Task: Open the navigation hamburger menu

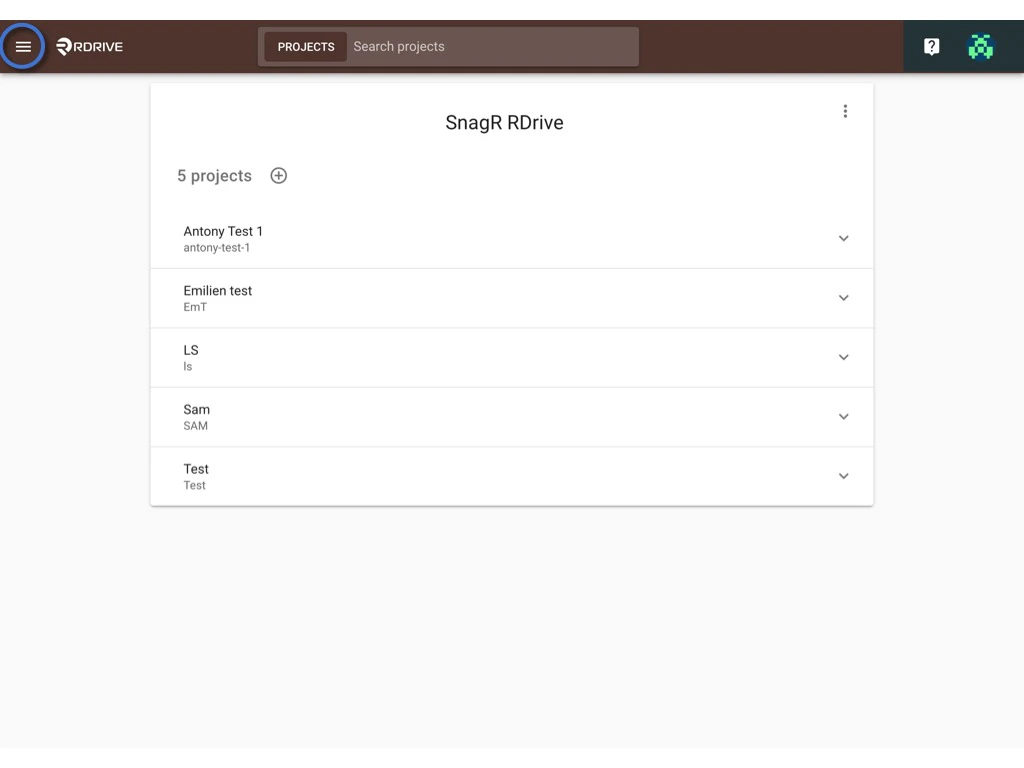Action: (x=23, y=46)
